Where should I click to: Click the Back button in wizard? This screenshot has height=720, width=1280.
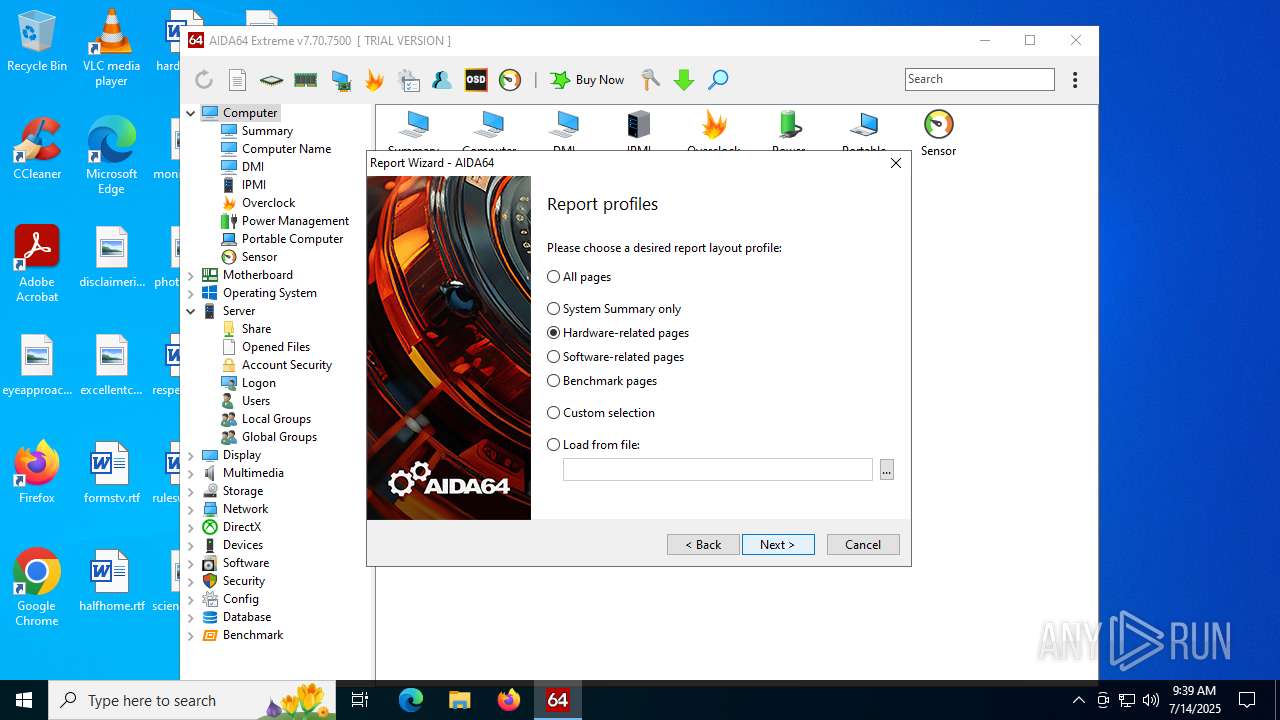[703, 545]
